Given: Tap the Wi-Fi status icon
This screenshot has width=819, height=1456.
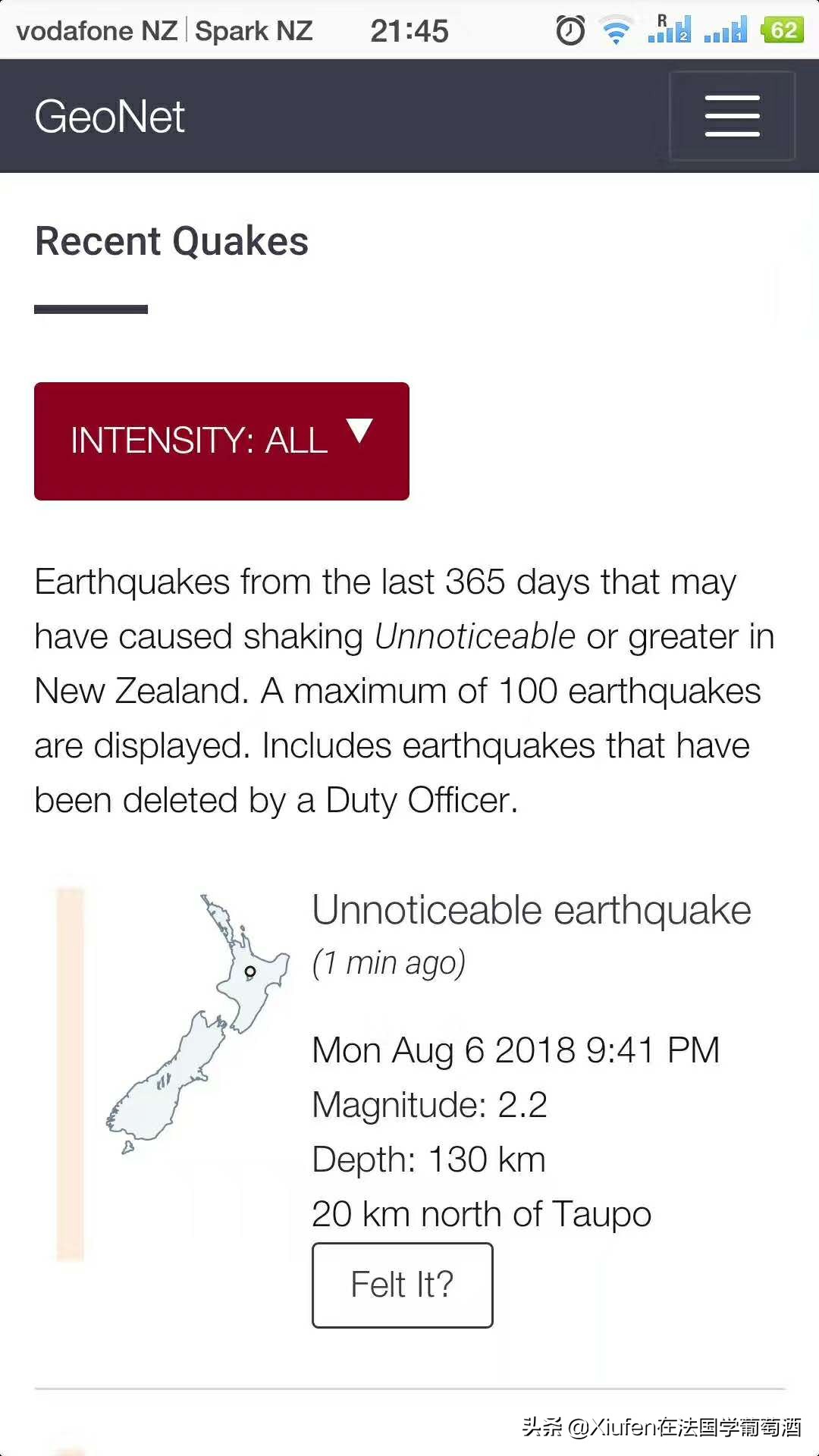Looking at the screenshot, I should coord(617,30).
